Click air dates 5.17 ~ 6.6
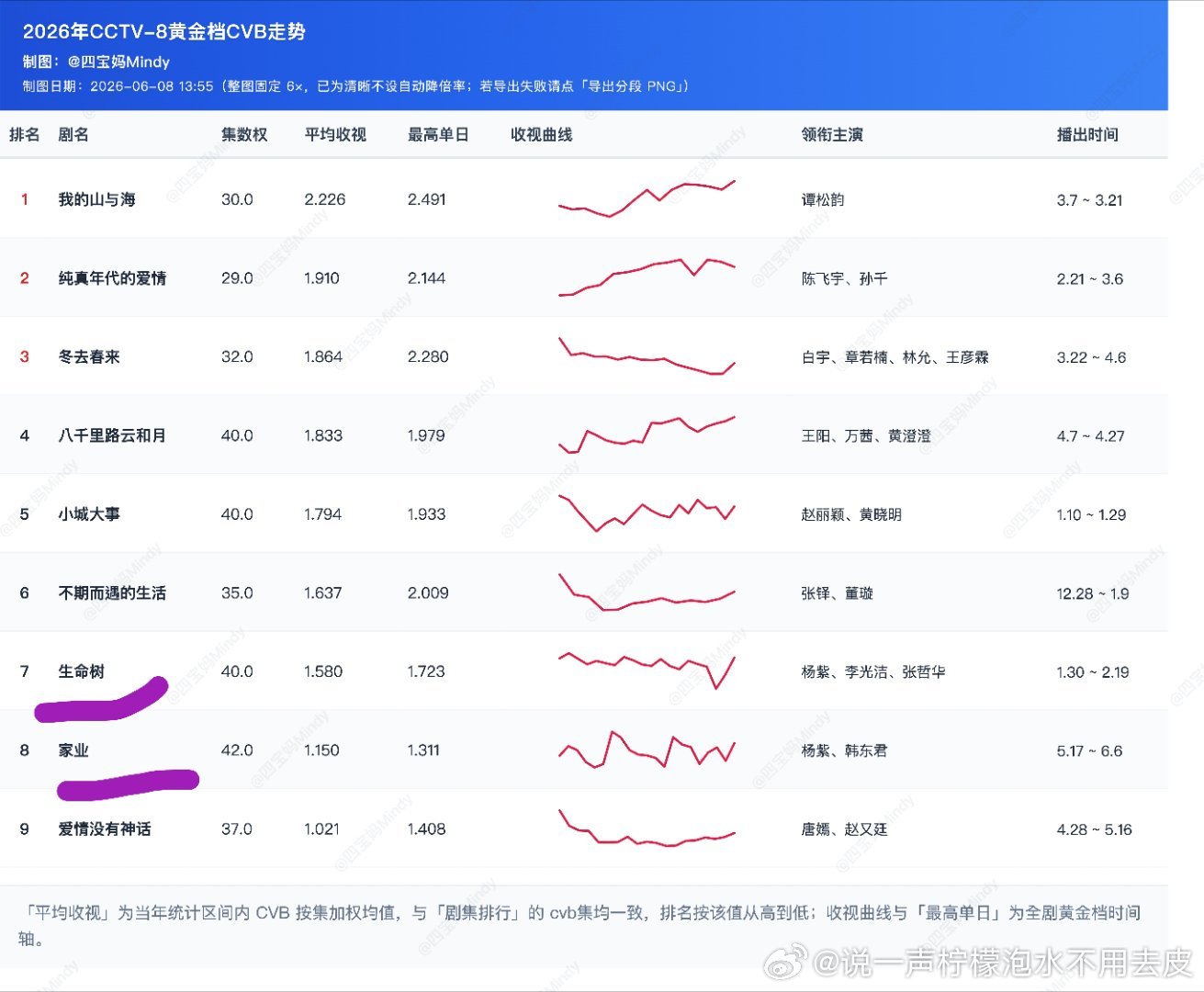The height and width of the screenshot is (992, 1204). point(1089,751)
